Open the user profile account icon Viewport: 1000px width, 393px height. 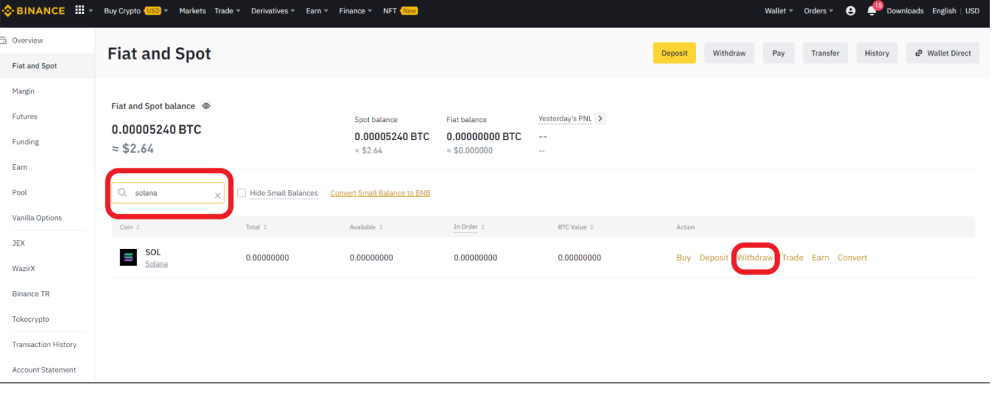[x=850, y=11]
